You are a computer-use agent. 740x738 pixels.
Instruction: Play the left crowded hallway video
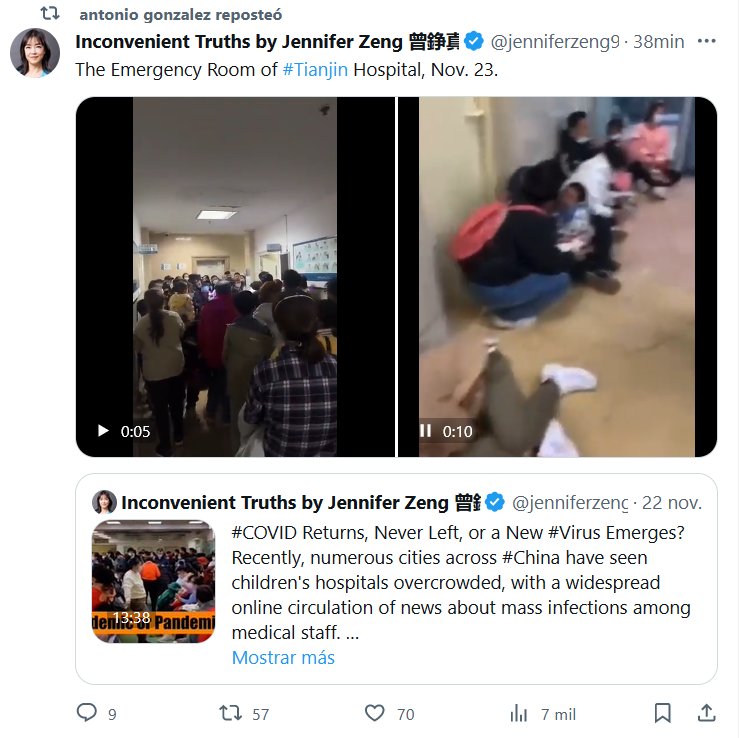pyautogui.click(x=103, y=431)
